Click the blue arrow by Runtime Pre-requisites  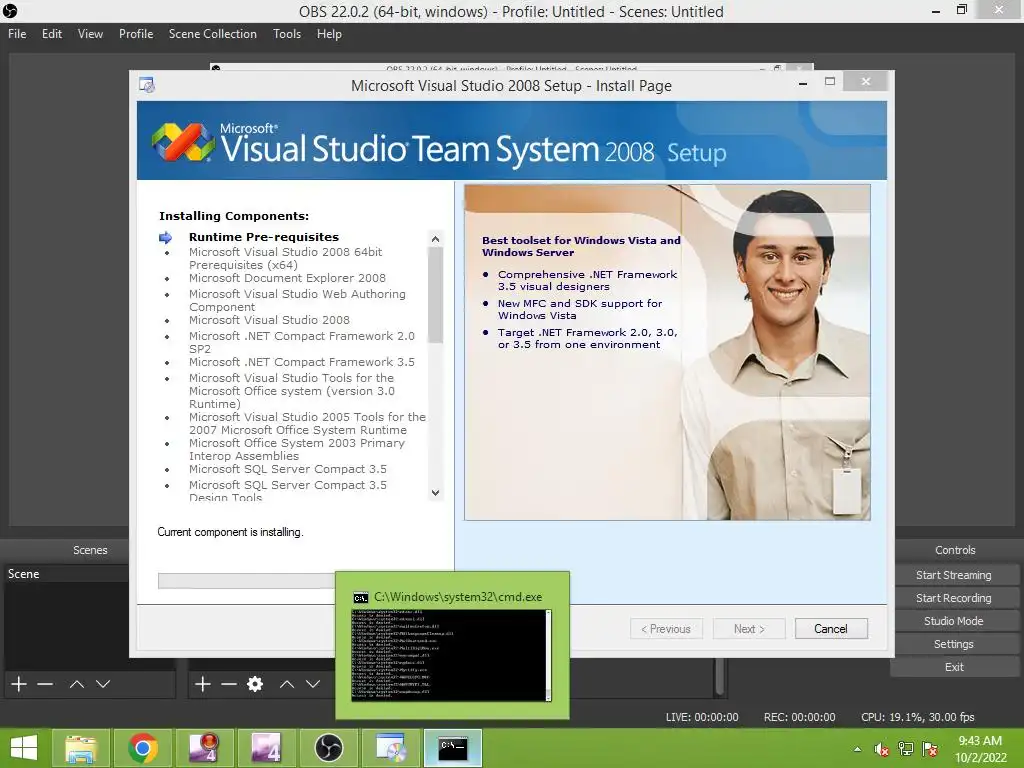click(x=165, y=237)
